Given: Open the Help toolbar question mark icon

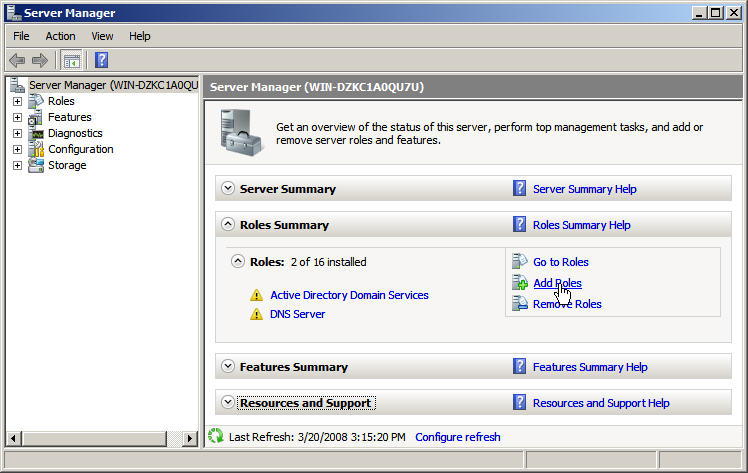Looking at the screenshot, I should pos(101,60).
